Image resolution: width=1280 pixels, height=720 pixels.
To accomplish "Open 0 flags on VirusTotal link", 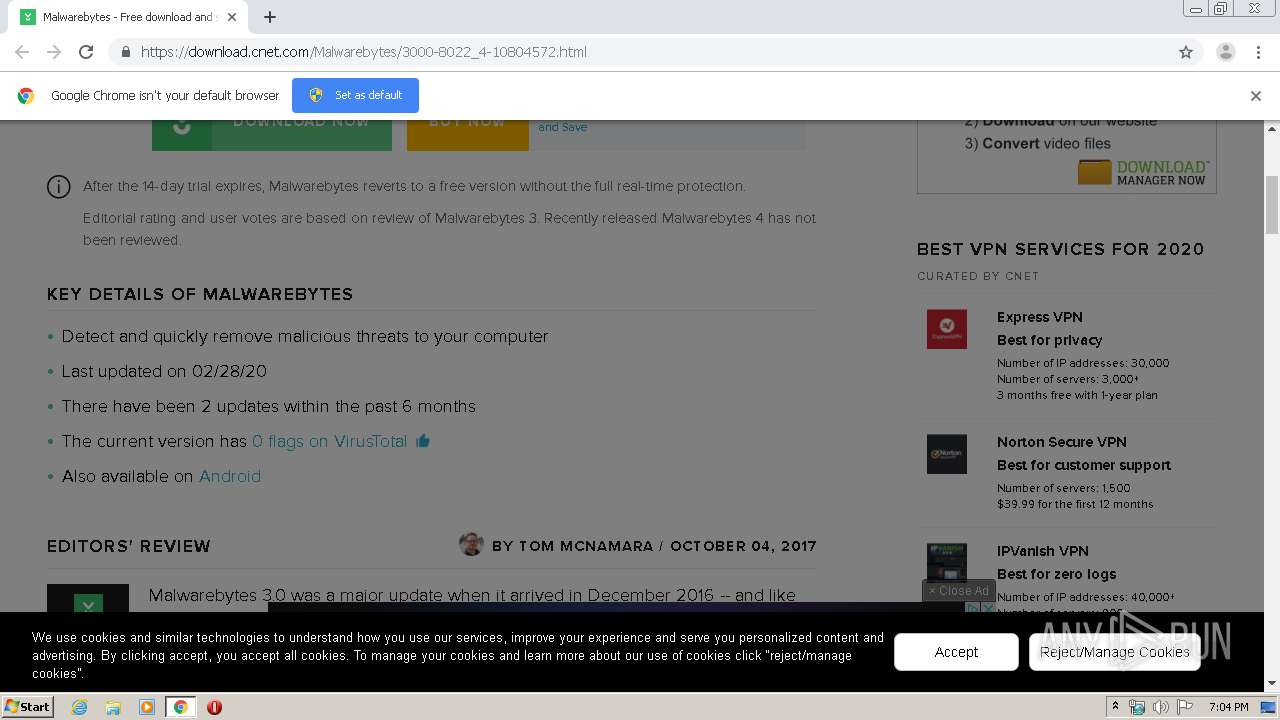I will click(x=329, y=441).
